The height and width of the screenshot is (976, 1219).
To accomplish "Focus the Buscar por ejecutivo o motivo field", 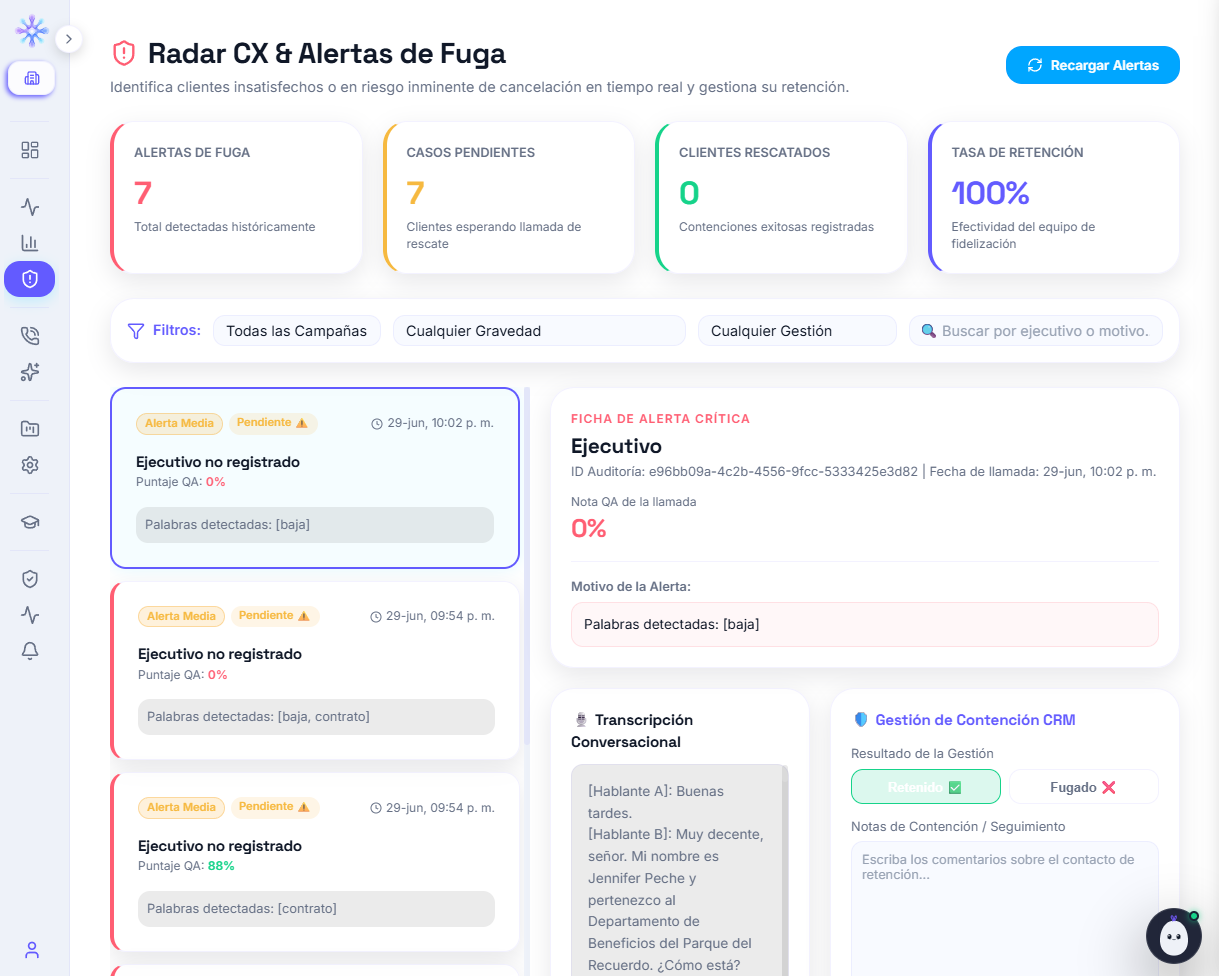I will 1035,331.
